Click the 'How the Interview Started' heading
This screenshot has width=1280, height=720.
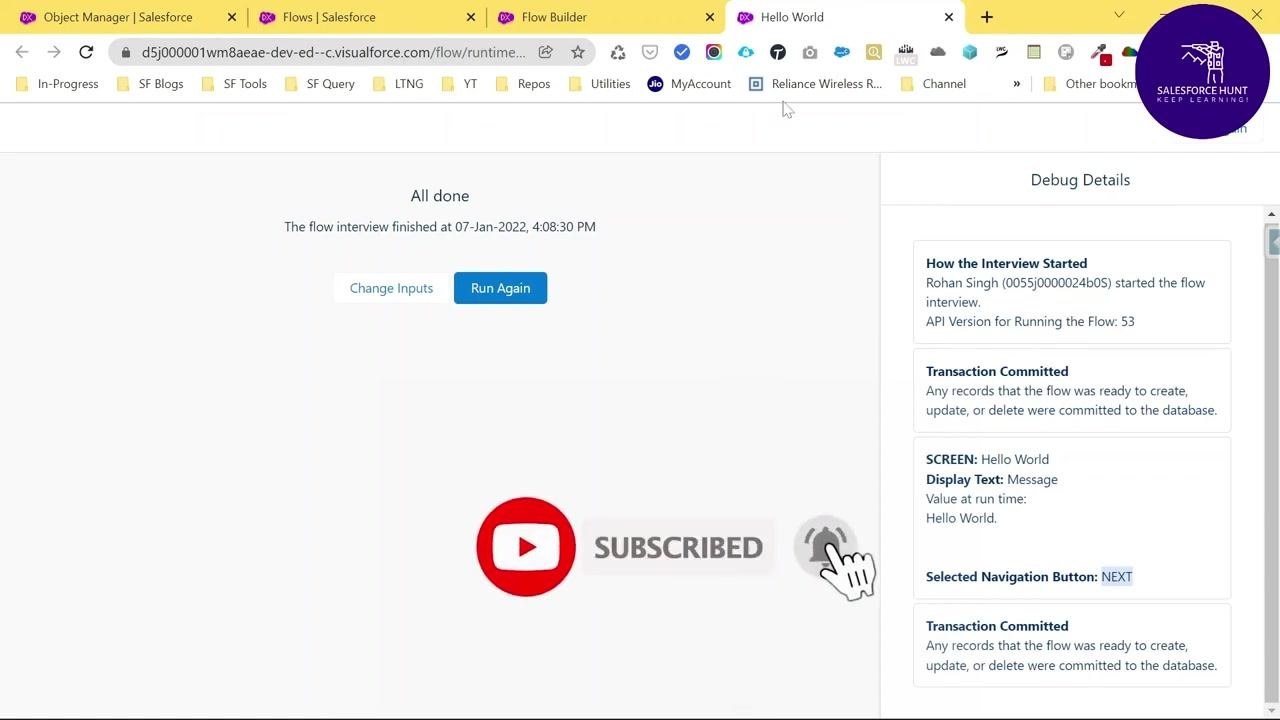[1006, 264]
